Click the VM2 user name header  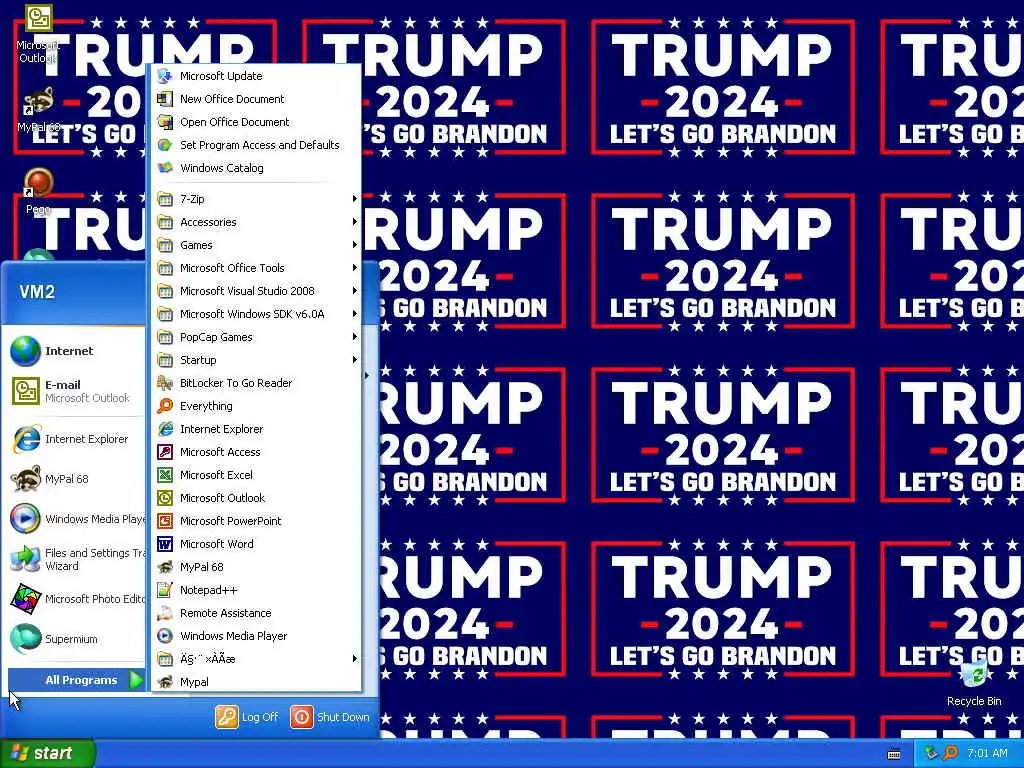coord(37,291)
